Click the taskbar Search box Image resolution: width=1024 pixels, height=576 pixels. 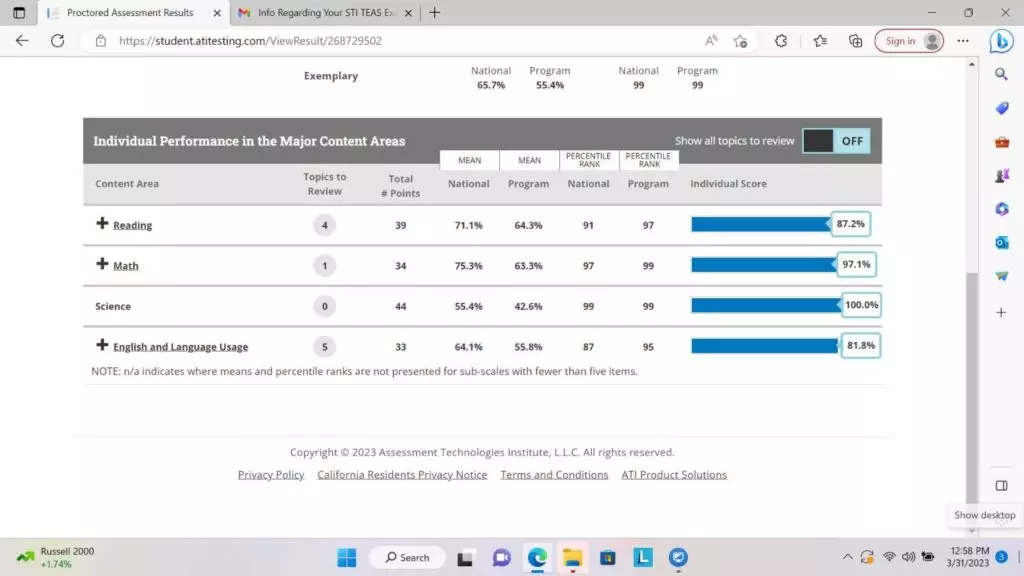408,558
